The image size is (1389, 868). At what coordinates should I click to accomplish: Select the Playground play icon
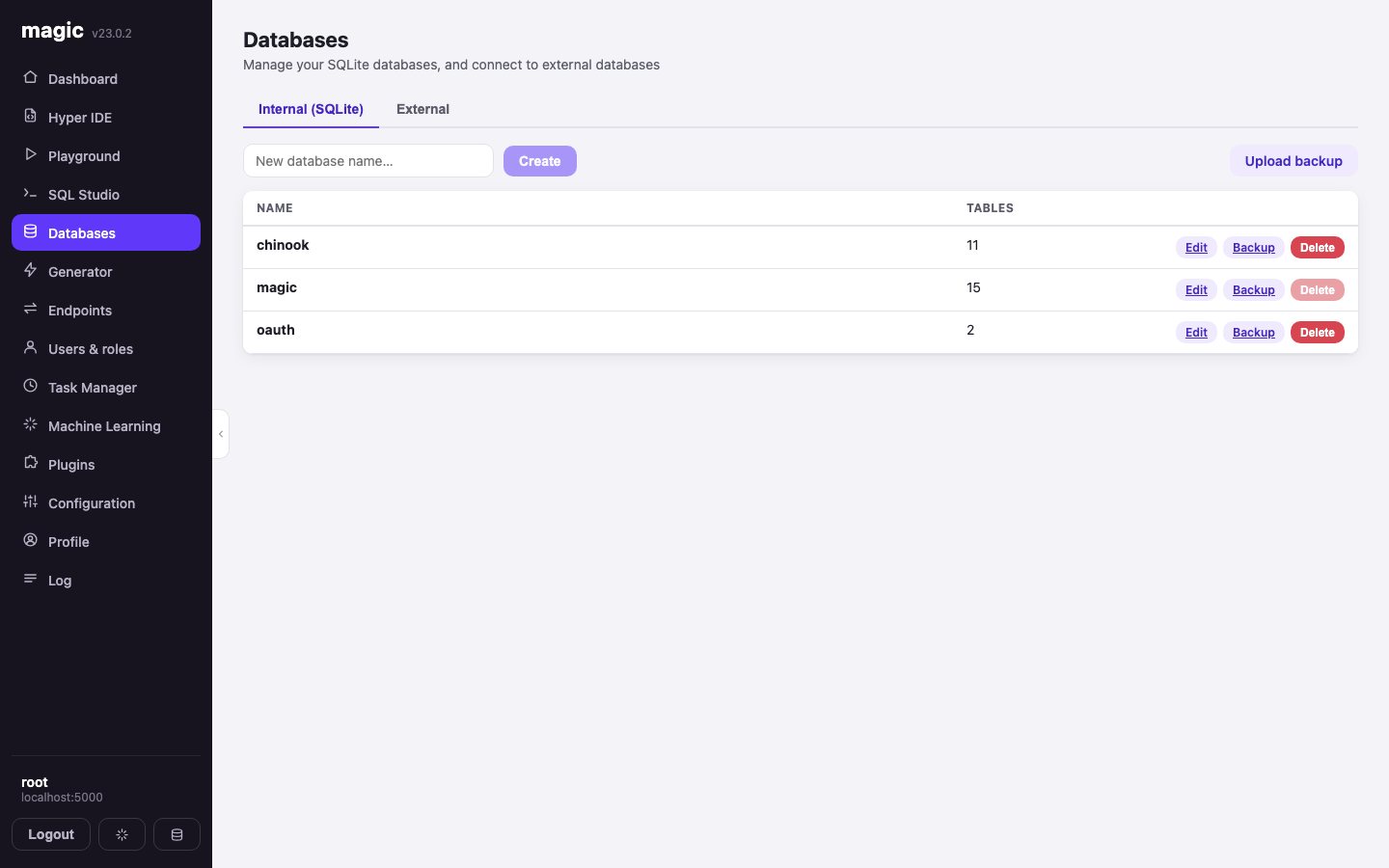pyautogui.click(x=30, y=154)
